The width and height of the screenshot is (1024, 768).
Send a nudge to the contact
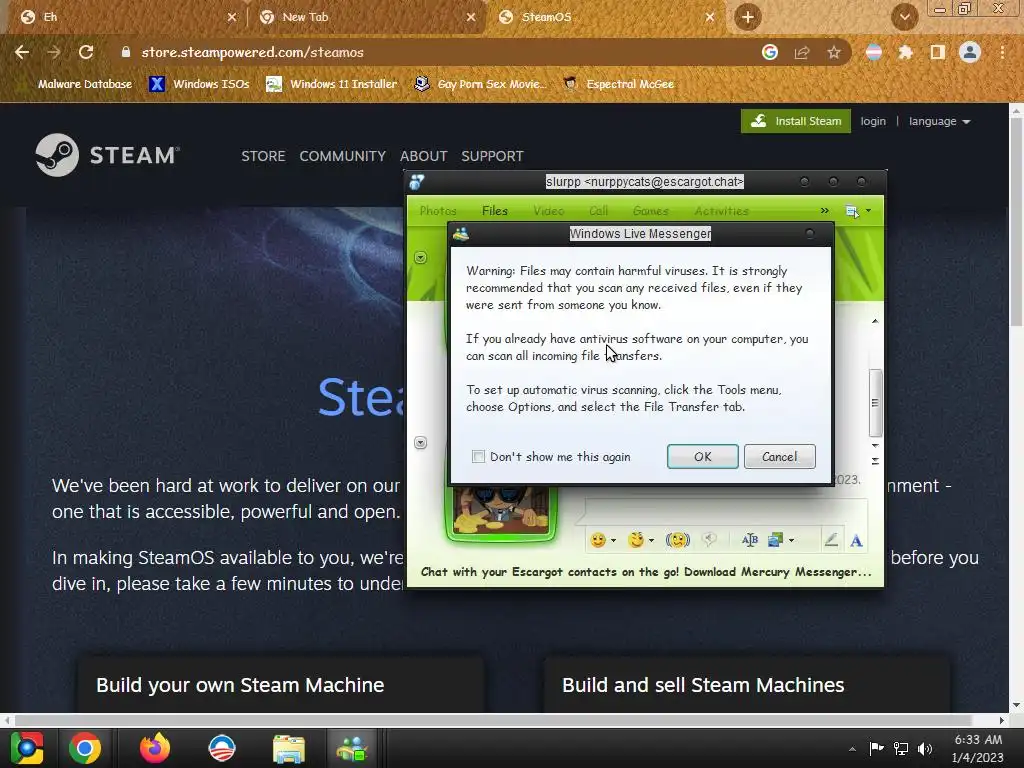point(678,539)
